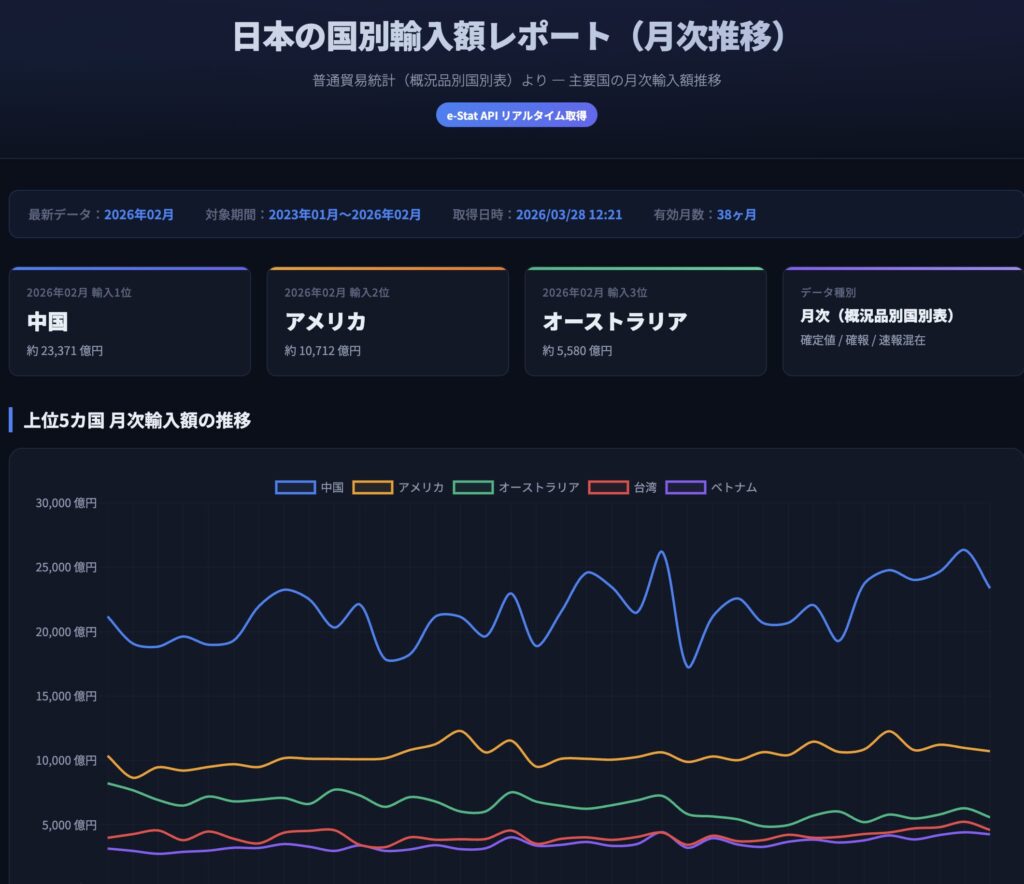Toggle the ベトナム legend item
The width and height of the screenshot is (1024, 884).
[712, 487]
